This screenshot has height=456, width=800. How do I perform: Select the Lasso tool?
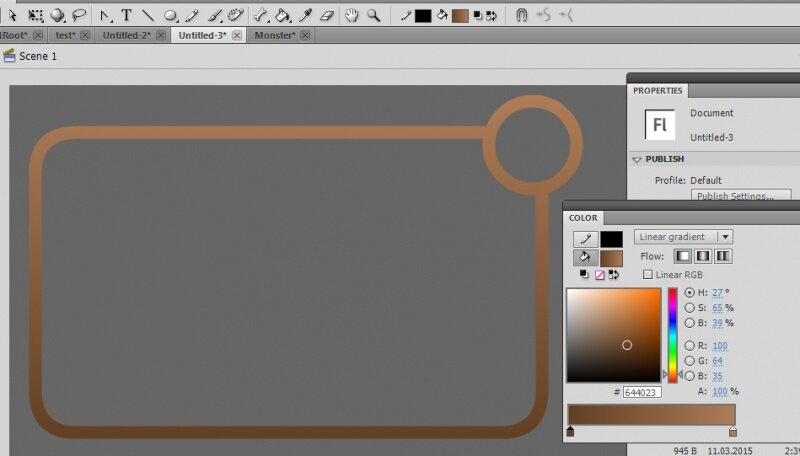tap(79, 16)
